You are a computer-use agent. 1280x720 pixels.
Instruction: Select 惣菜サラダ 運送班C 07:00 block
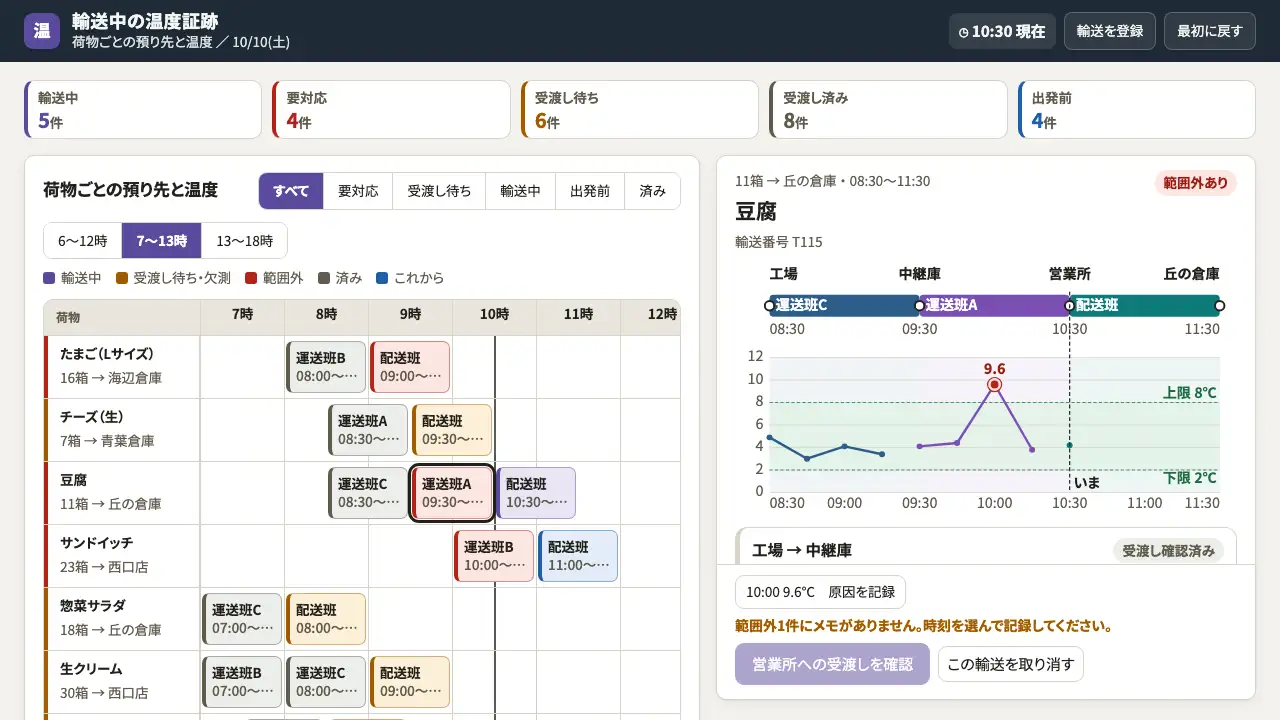[x=242, y=619]
